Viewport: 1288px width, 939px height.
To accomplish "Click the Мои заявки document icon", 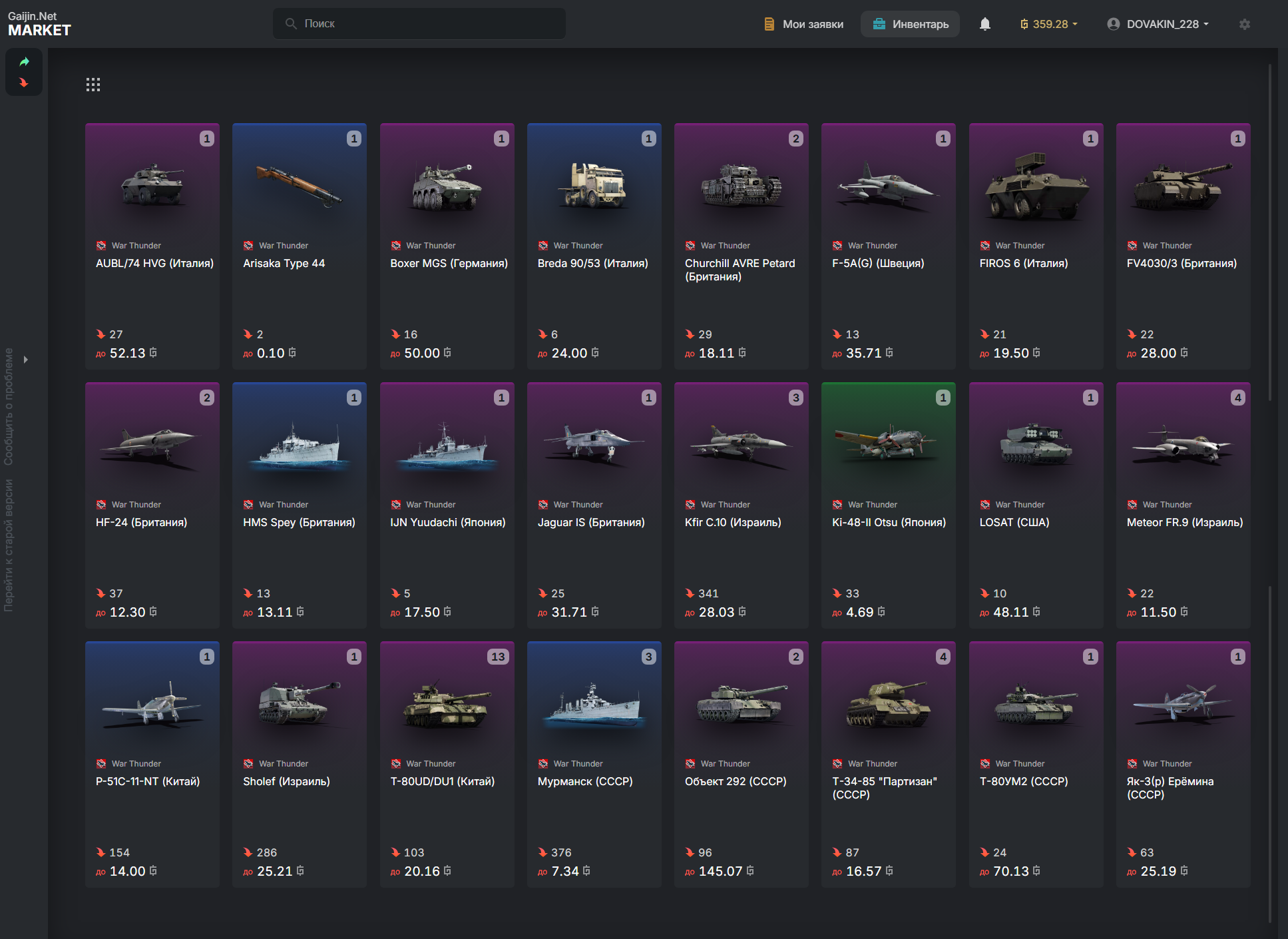I will click(x=769, y=24).
